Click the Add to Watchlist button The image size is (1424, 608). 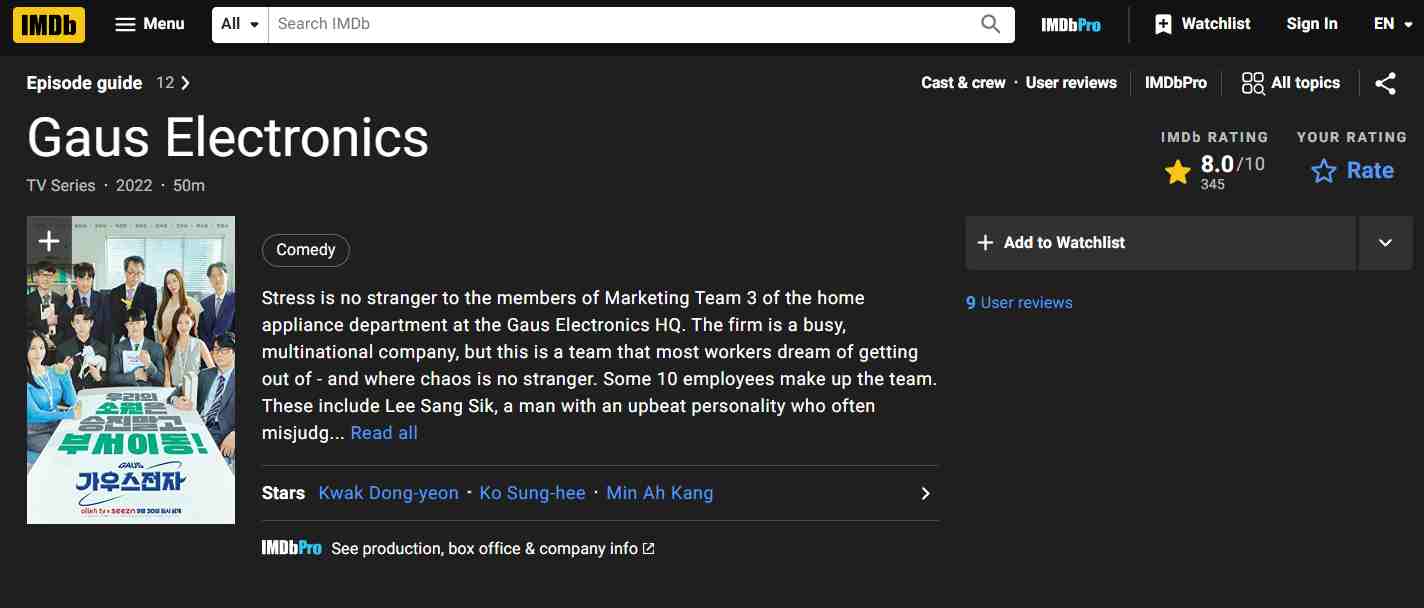click(1160, 243)
